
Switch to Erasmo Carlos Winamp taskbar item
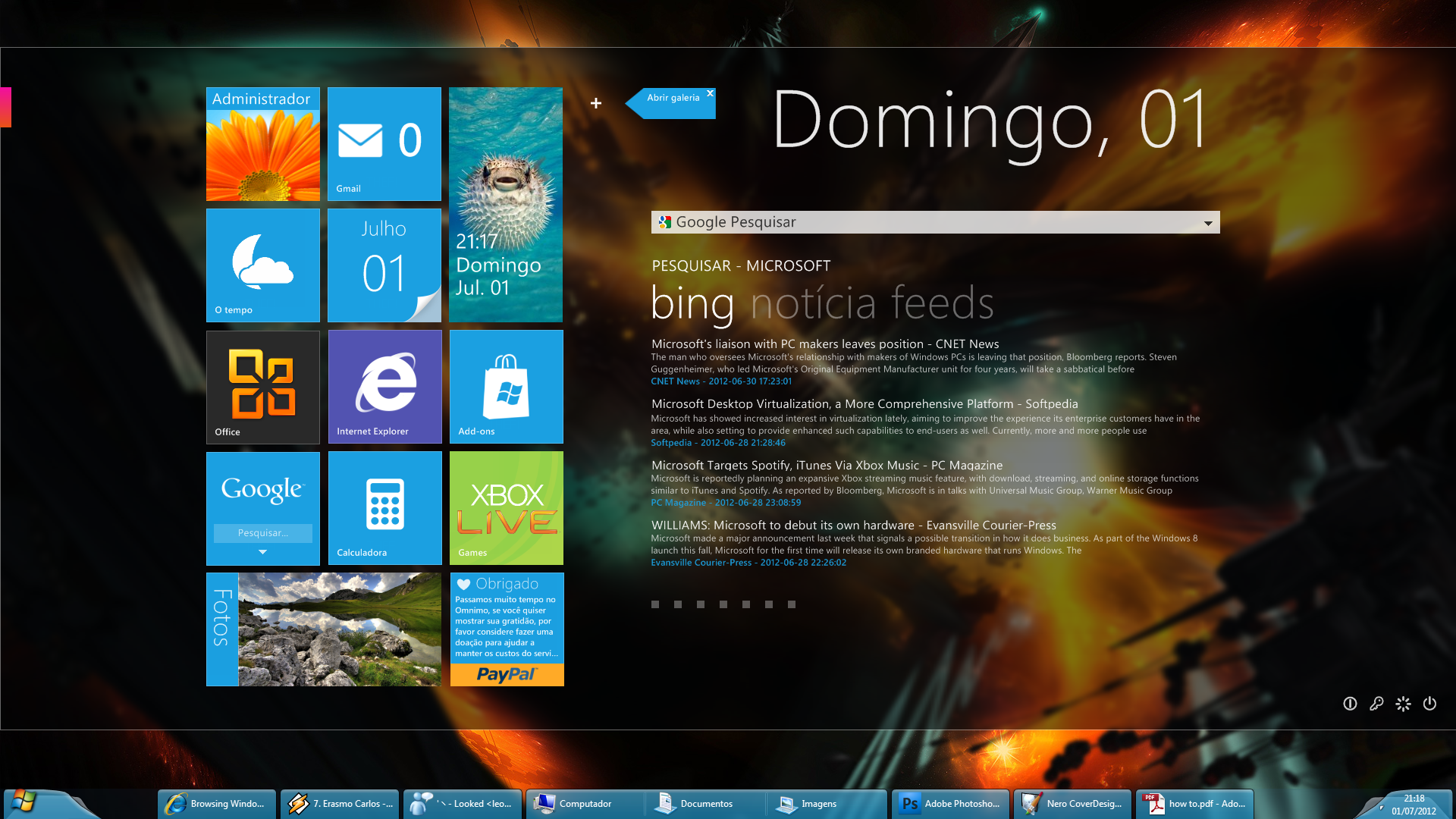[x=339, y=804]
